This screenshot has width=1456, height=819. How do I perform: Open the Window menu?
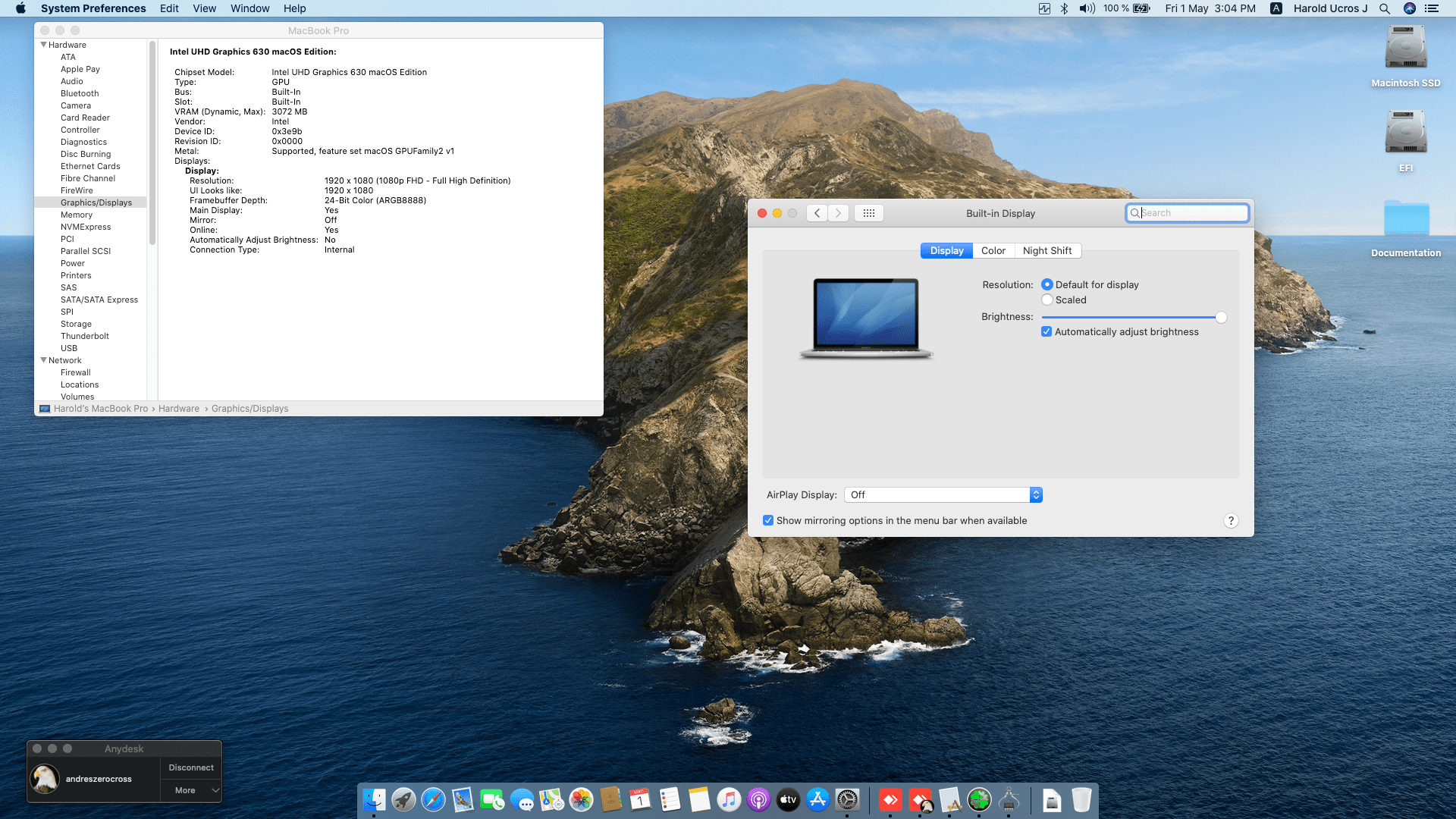[x=250, y=8]
